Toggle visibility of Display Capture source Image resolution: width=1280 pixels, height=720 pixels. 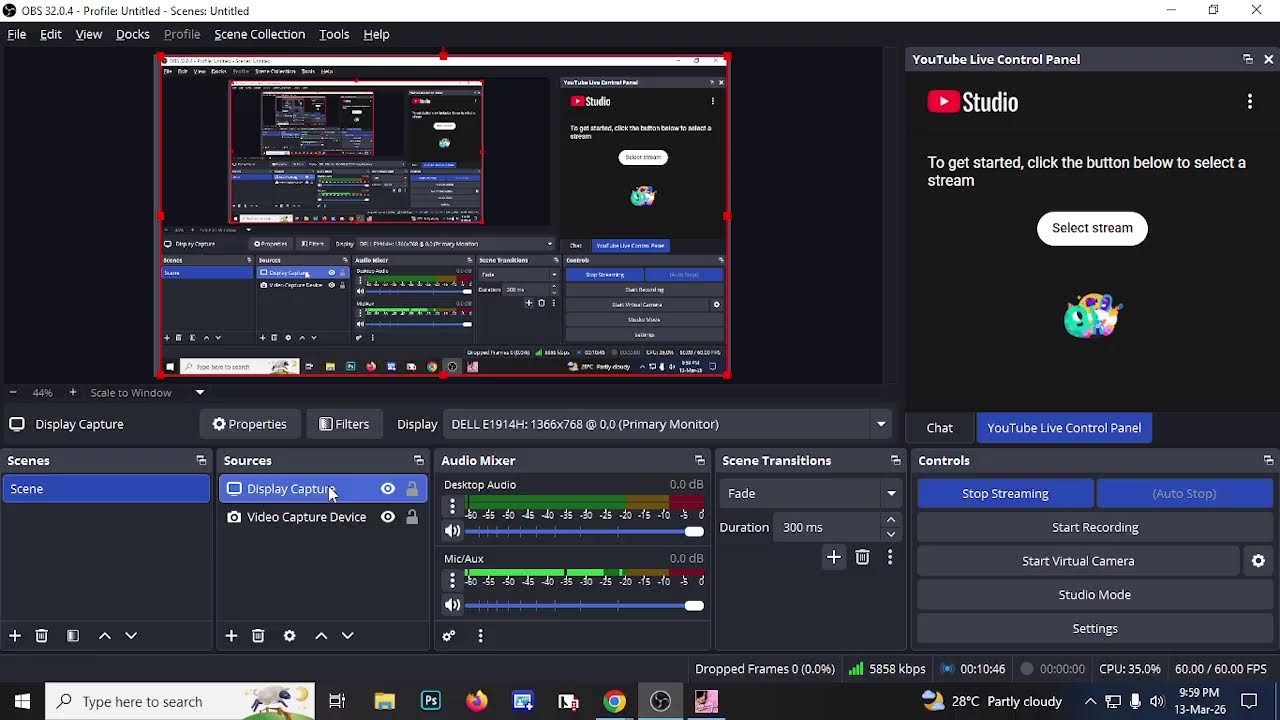(388, 489)
